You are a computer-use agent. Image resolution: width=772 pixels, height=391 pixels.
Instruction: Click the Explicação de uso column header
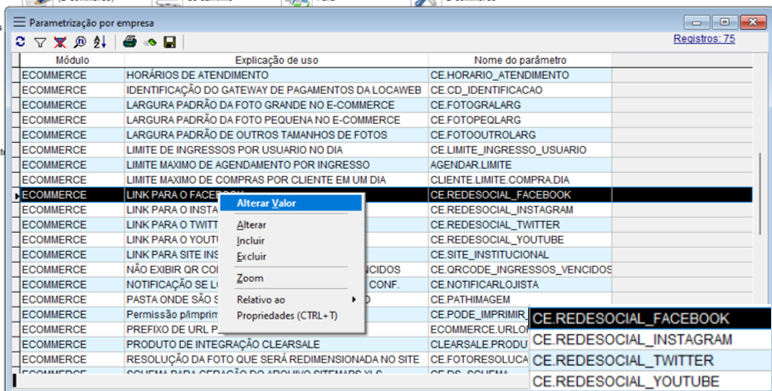pos(276,60)
